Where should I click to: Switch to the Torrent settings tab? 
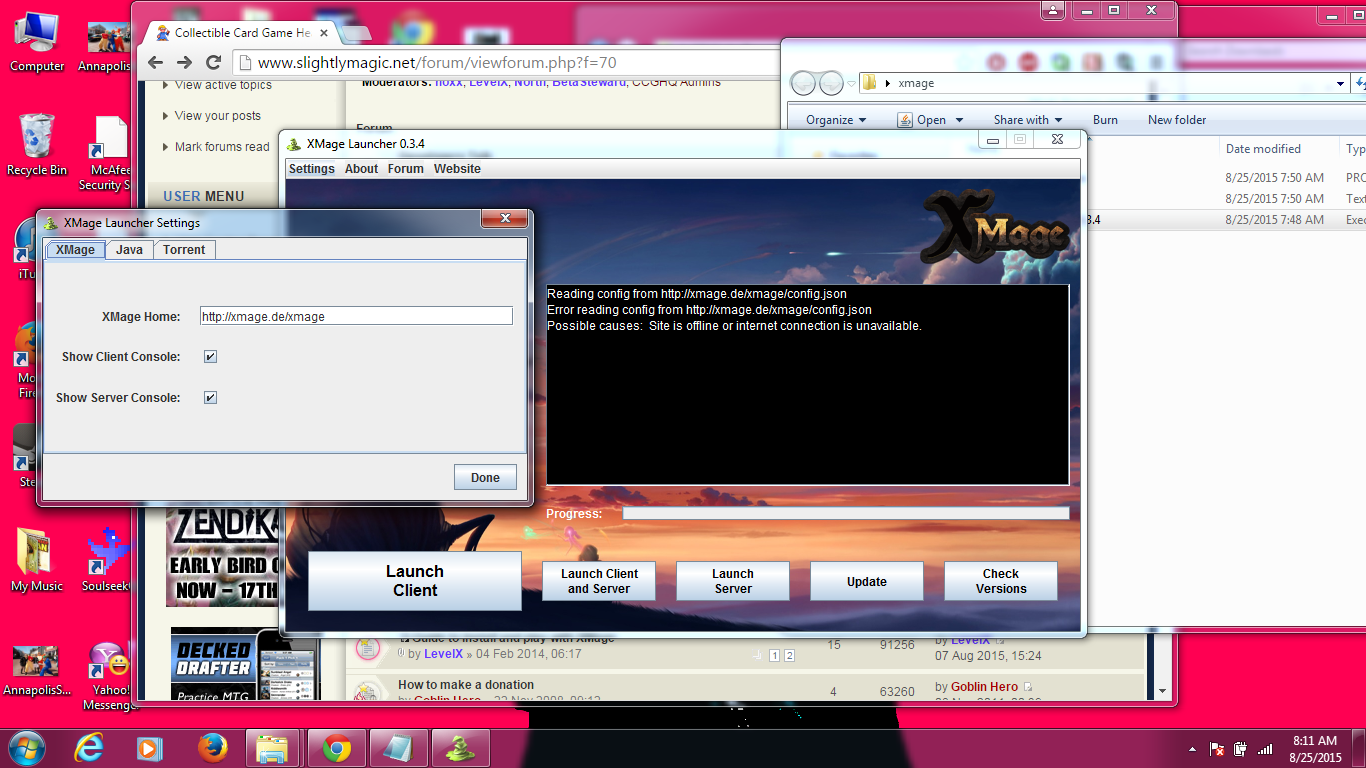(184, 250)
